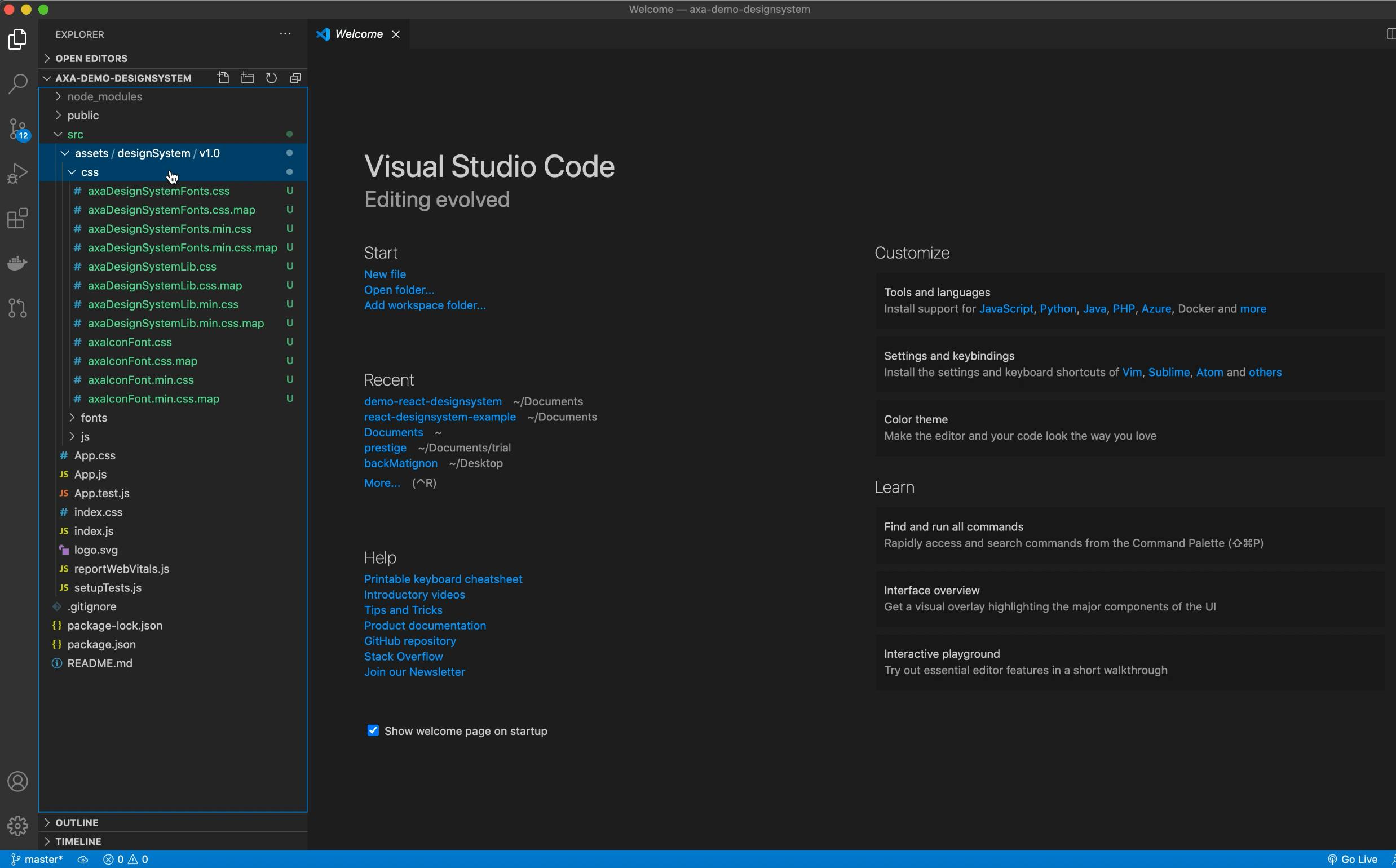1396x868 pixels.
Task: Select the Welcome tab
Action: point(359,34)
